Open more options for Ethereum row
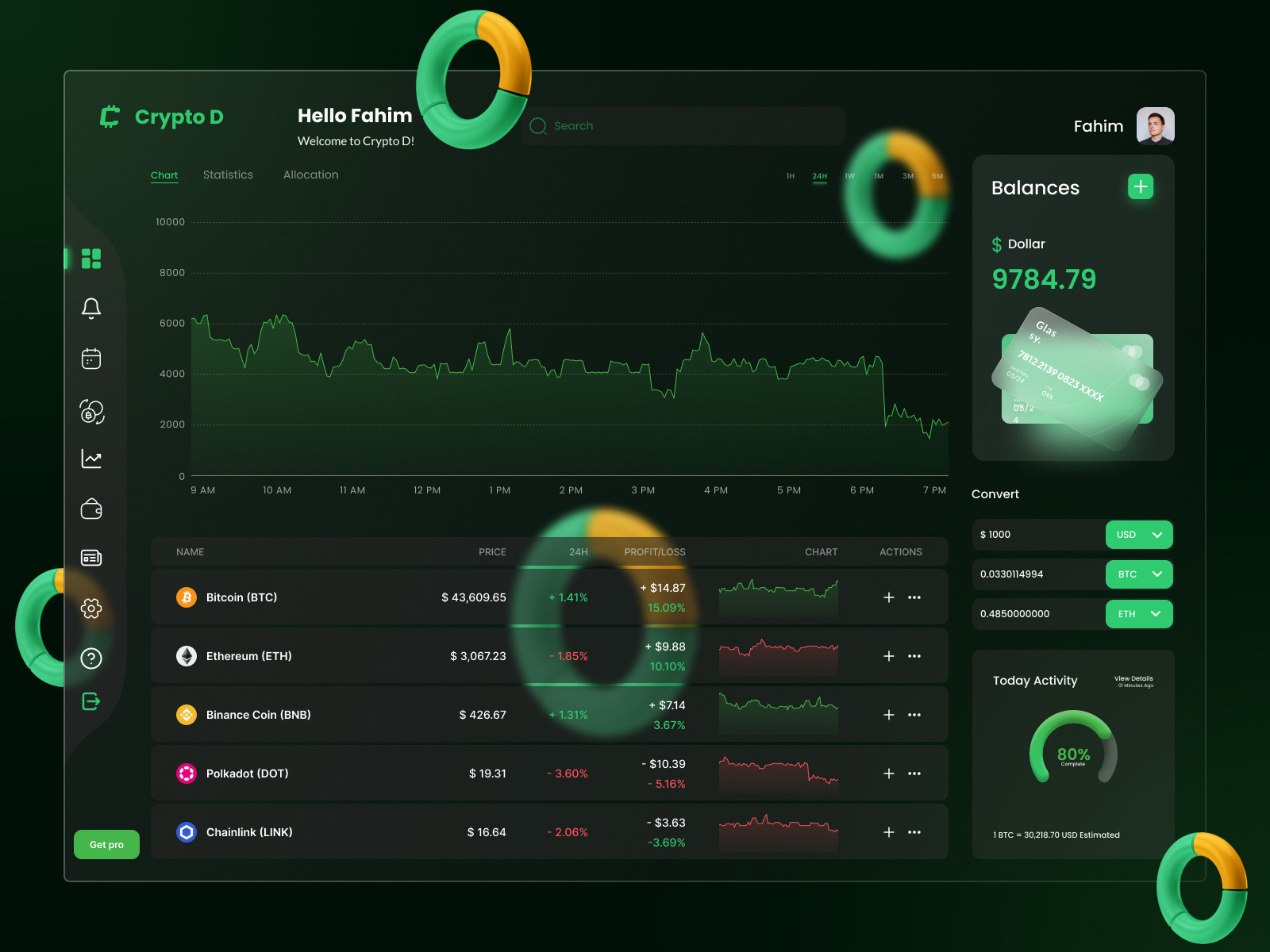The width and height of the screenshot is (1270, 952). [x=914, y=656]
